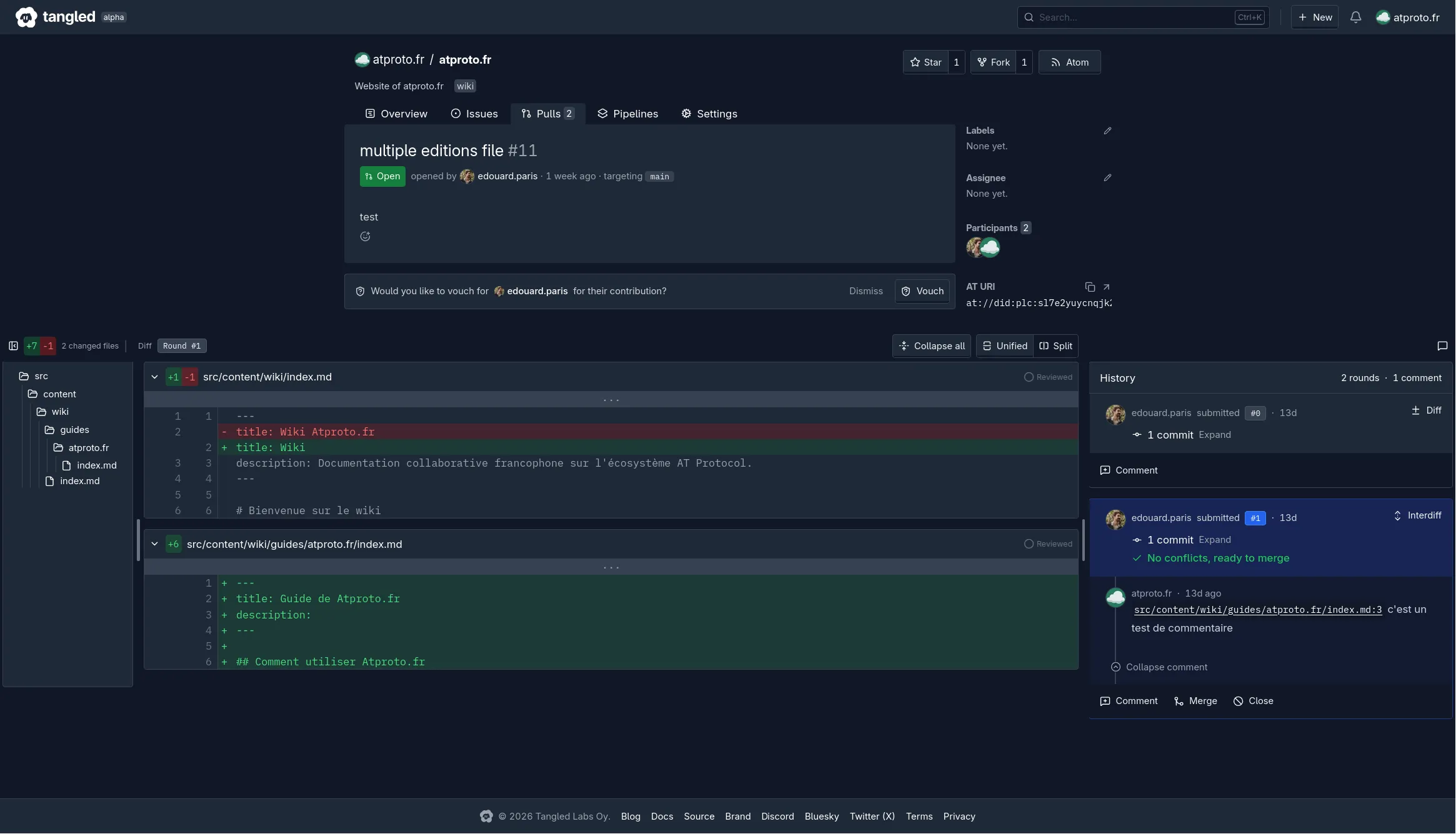Open the Pipelines tab
Image resolution: width=1456 pixels, height=834 pixels.
click(x=627, y=114)
